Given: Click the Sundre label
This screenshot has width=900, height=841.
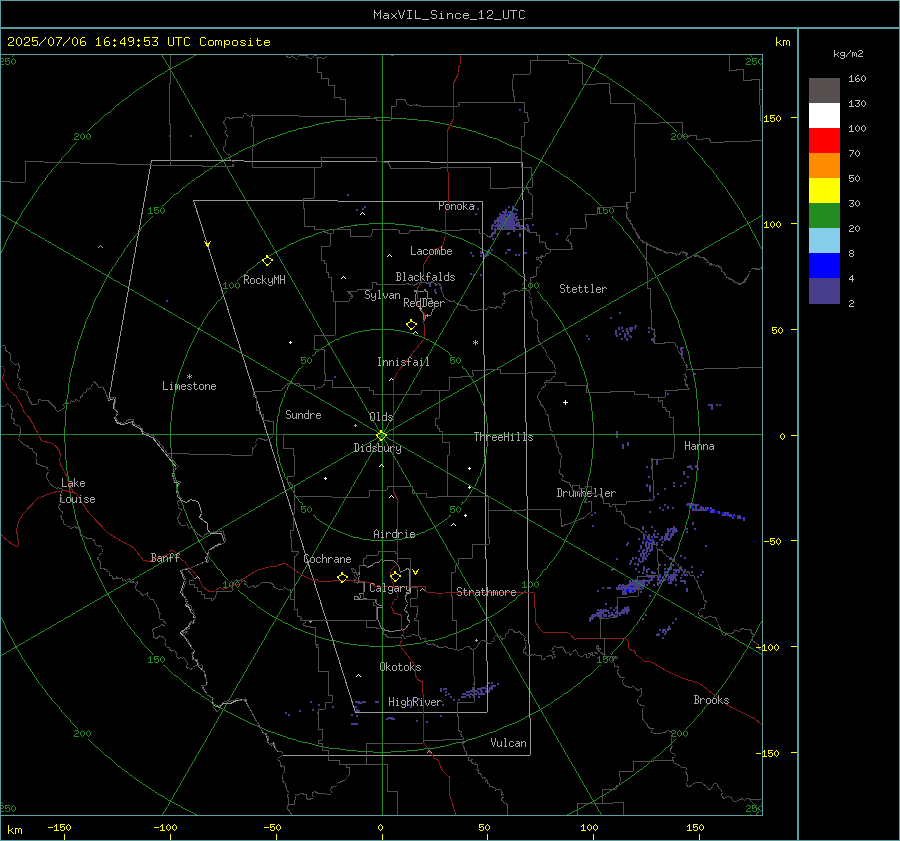Looking at the screenshot, I should [x=303, y=415].
